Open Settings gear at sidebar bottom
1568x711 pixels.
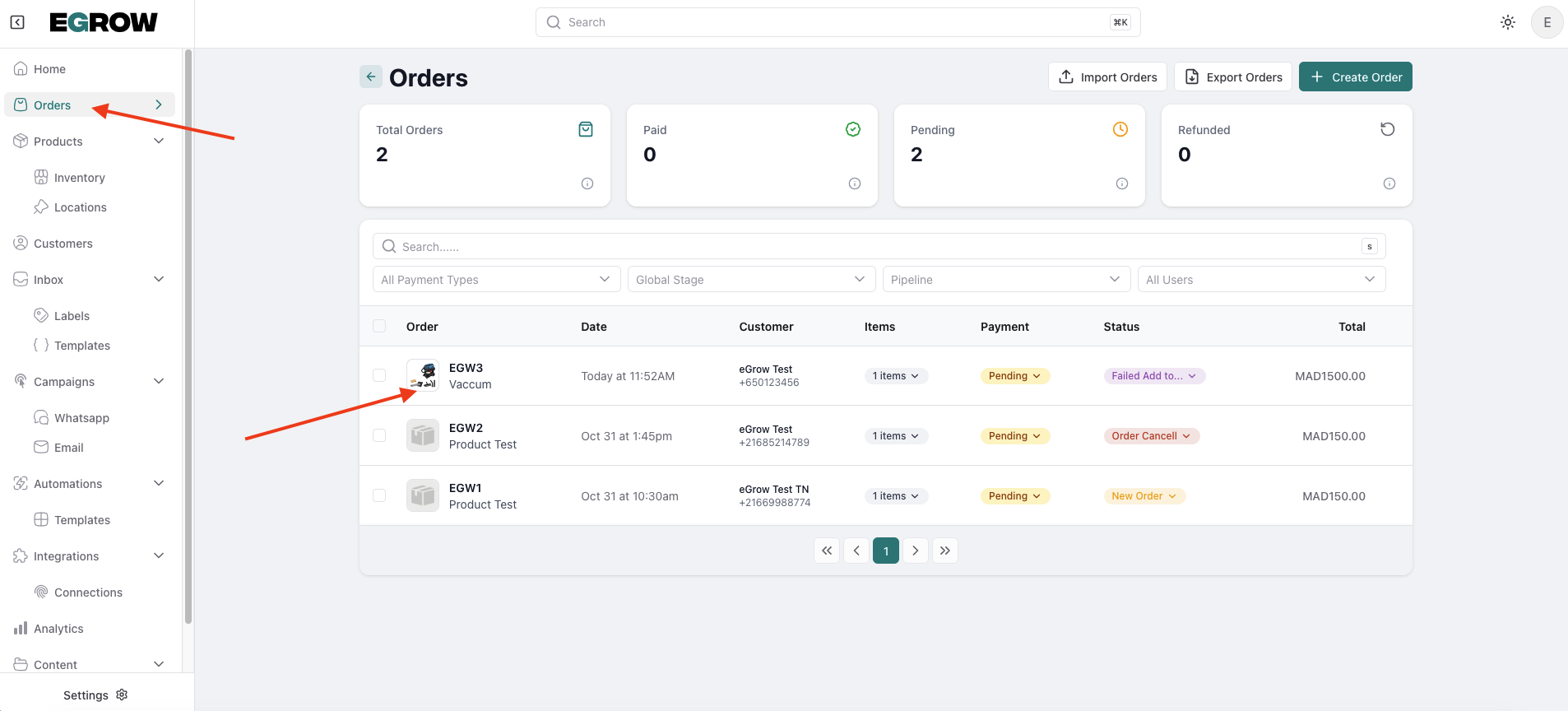coord(122,695)
